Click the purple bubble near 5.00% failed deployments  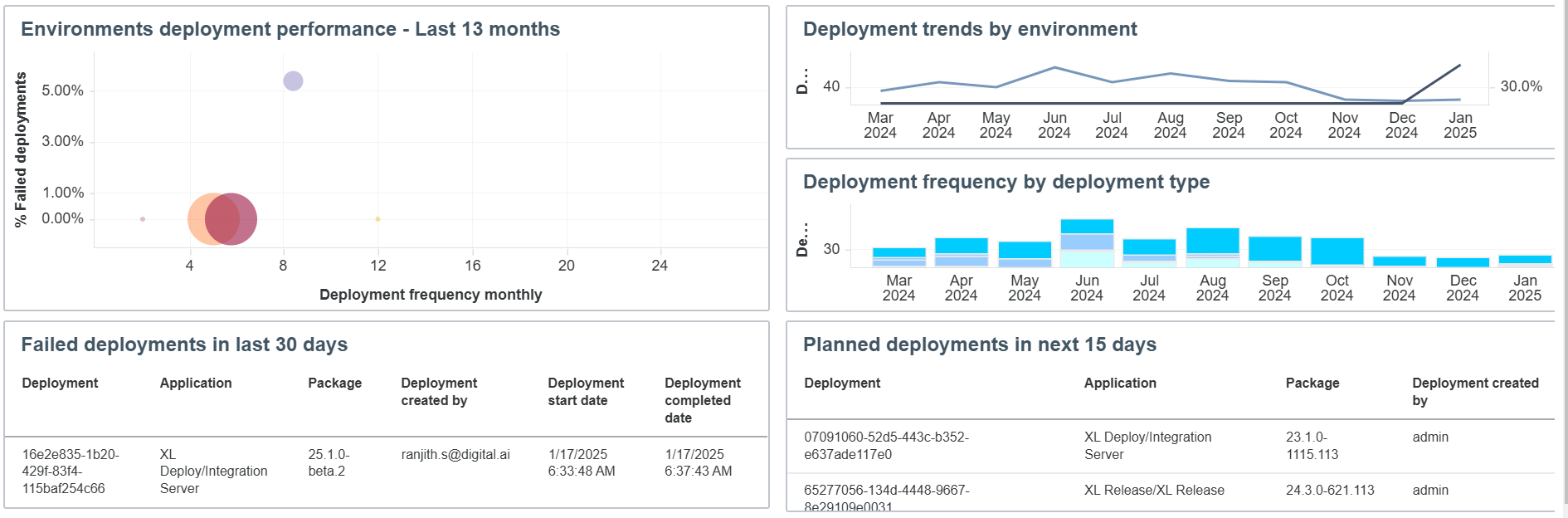click(293, 81)
